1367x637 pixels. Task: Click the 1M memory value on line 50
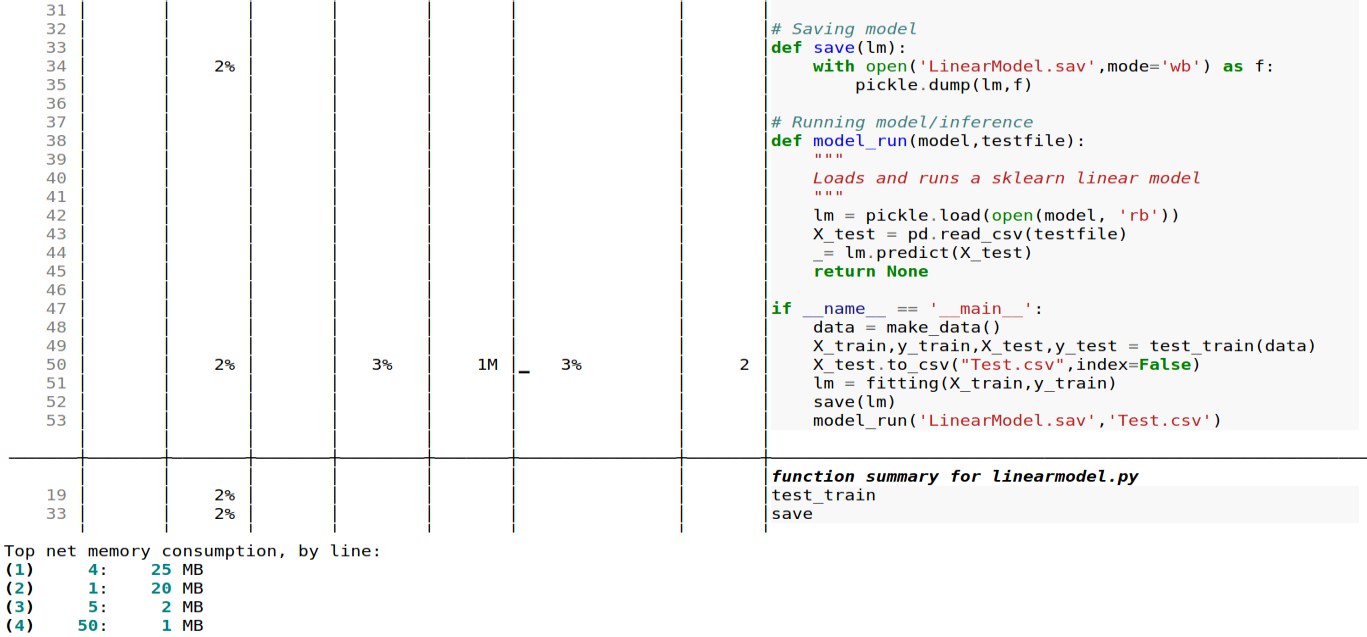pyautogui.click(x=487, y=365)
